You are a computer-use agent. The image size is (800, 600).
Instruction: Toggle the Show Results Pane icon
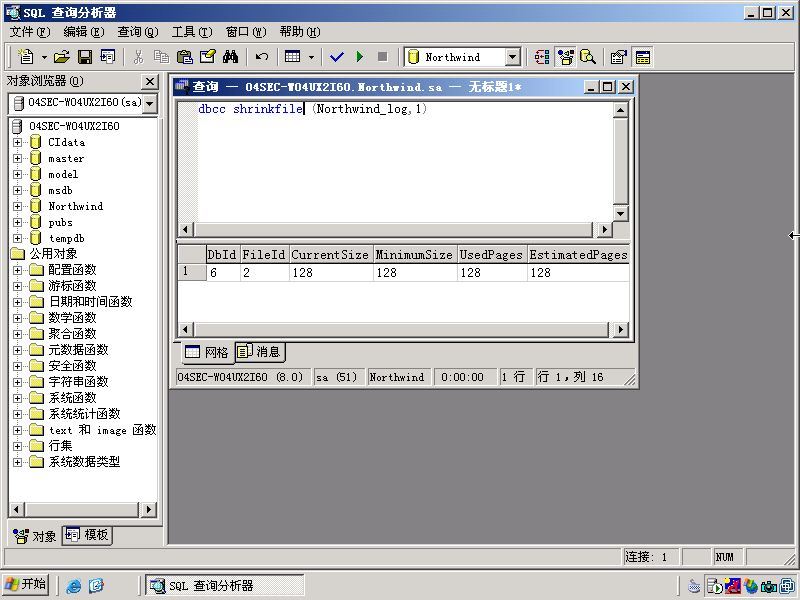[642, 57]
